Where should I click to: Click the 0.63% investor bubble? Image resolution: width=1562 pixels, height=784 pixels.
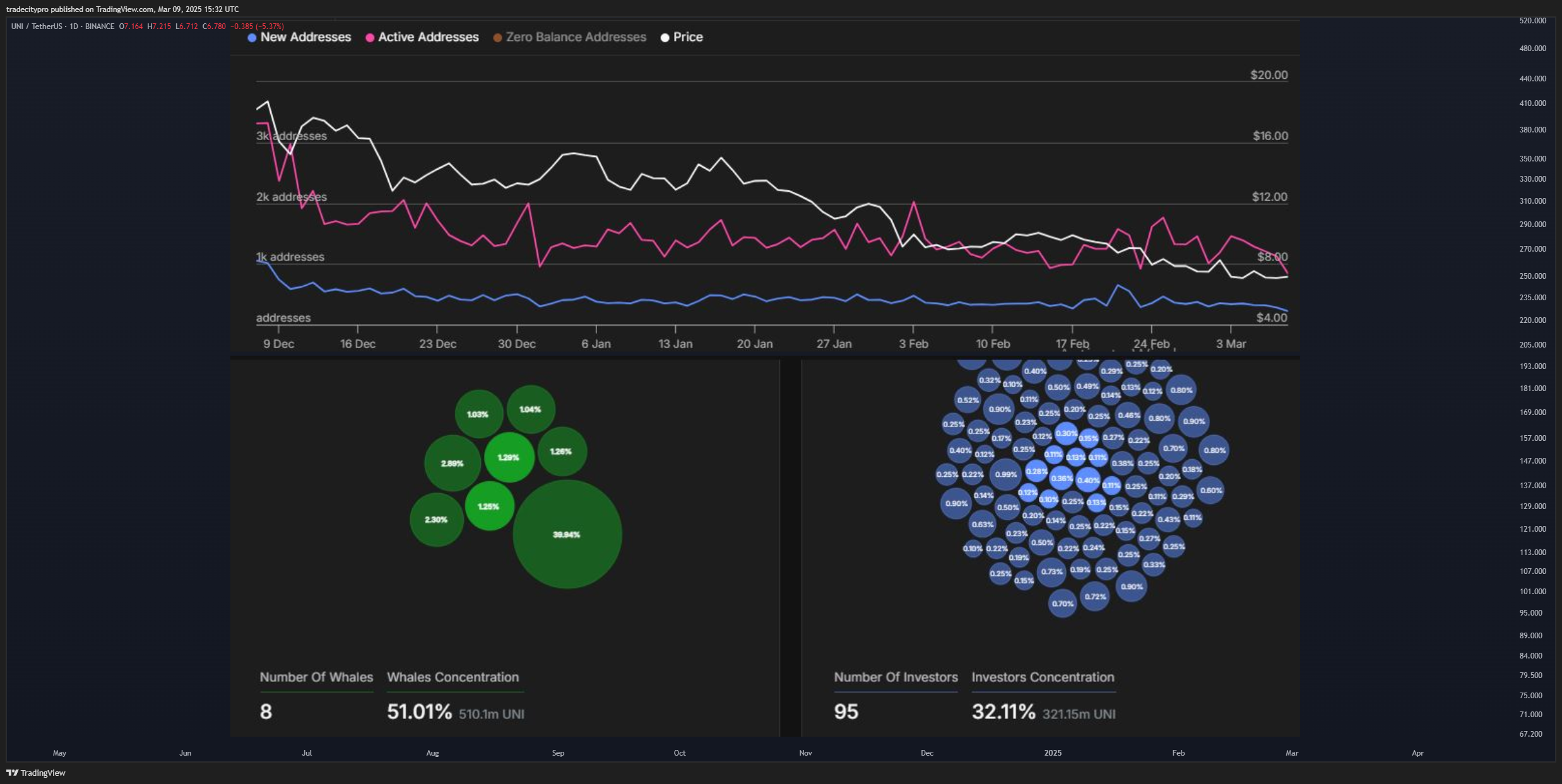[983, 524]
